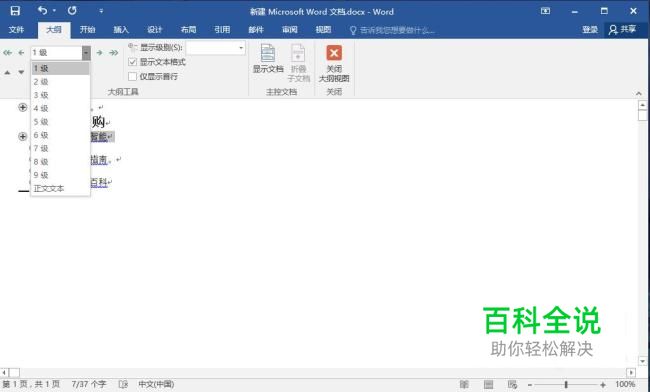Click the 共享 share button
This screenshot has height=392, width=650.
622,30
